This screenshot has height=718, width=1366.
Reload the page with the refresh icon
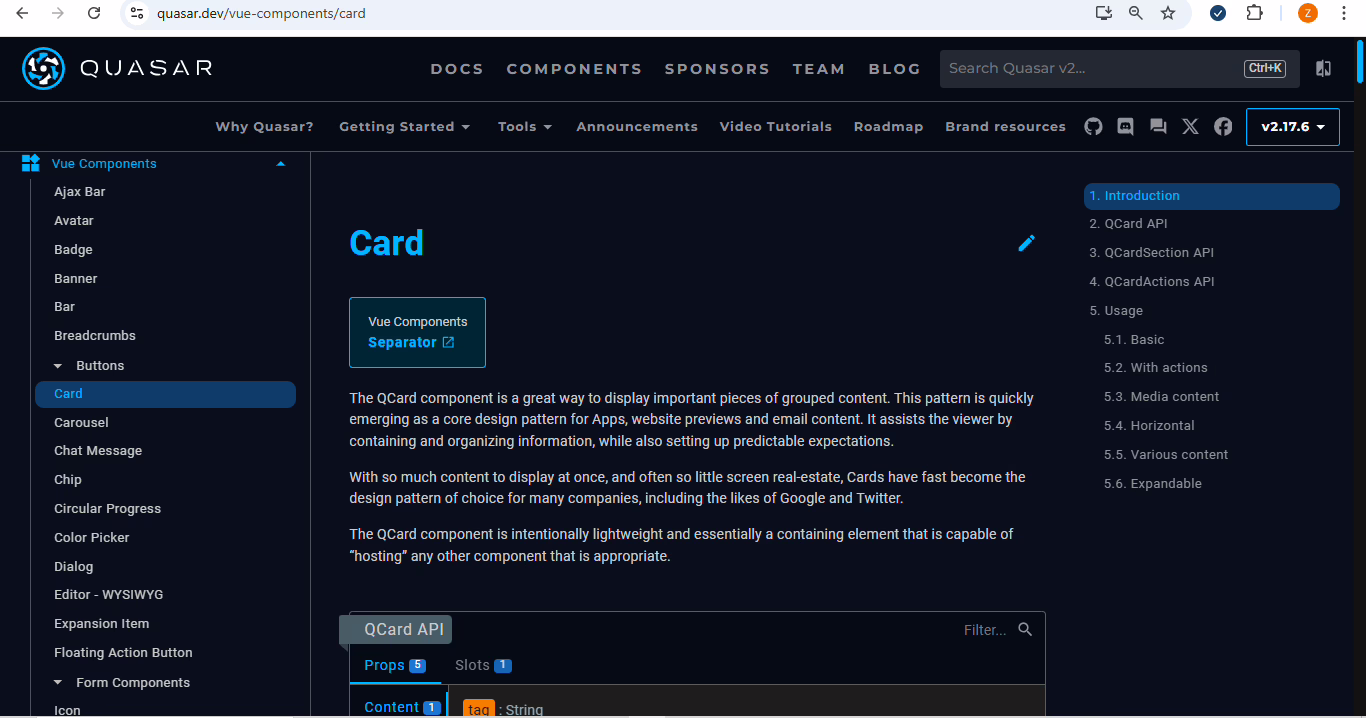click(x=94, y=13)
